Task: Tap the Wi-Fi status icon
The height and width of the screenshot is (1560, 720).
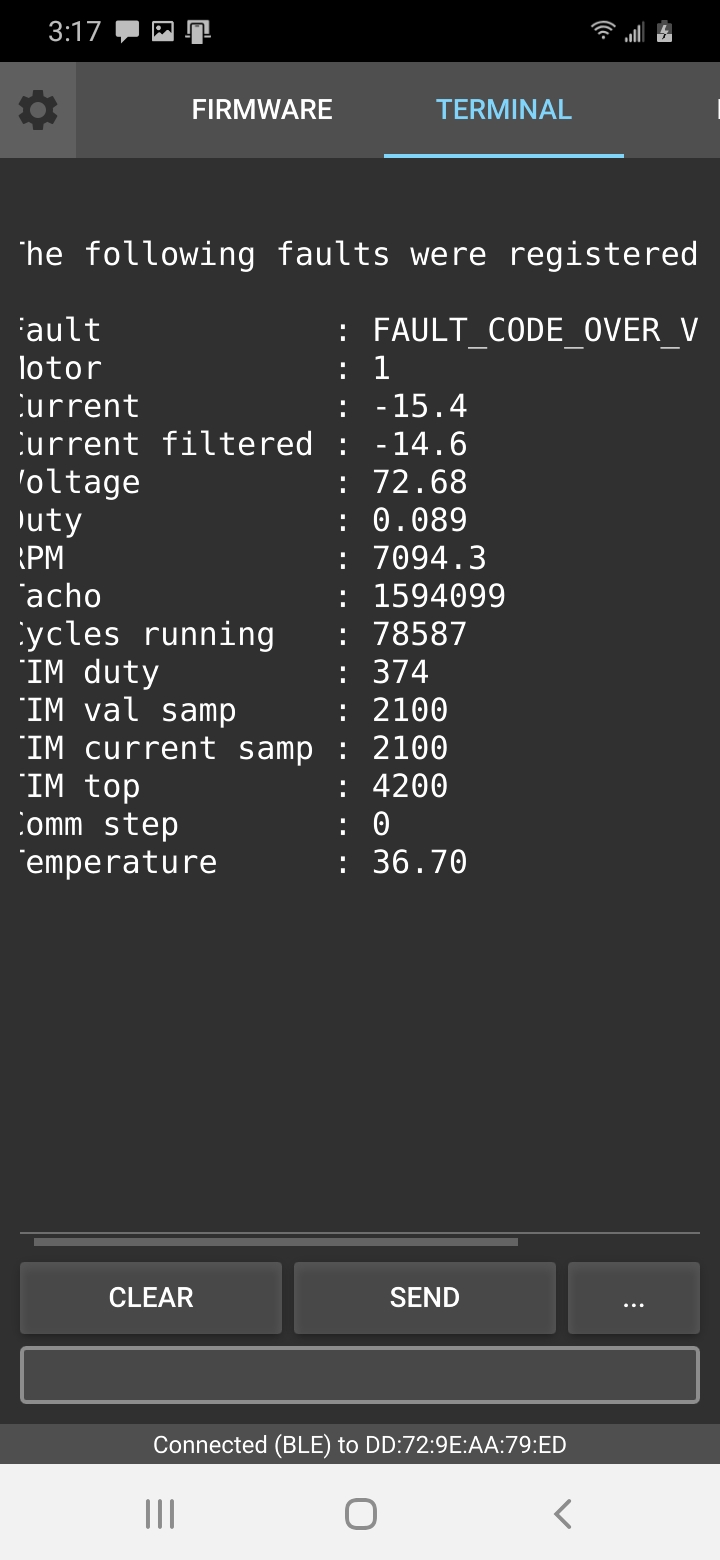Action: point(603,31)
